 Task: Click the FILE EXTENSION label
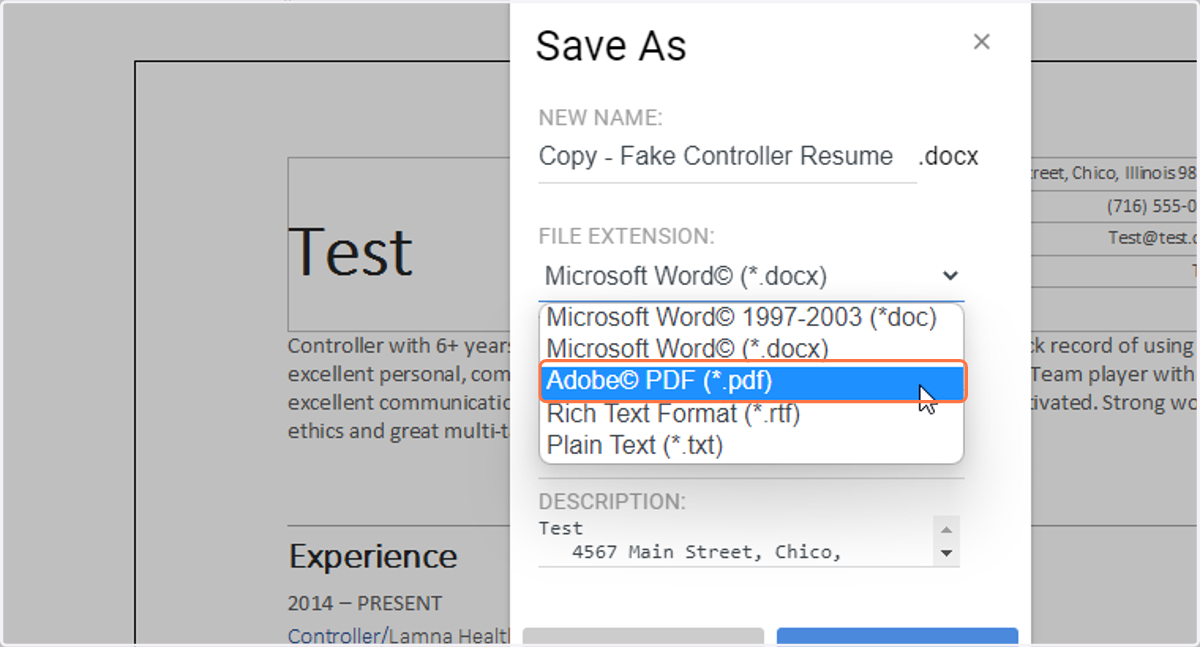tap(627, 236)
